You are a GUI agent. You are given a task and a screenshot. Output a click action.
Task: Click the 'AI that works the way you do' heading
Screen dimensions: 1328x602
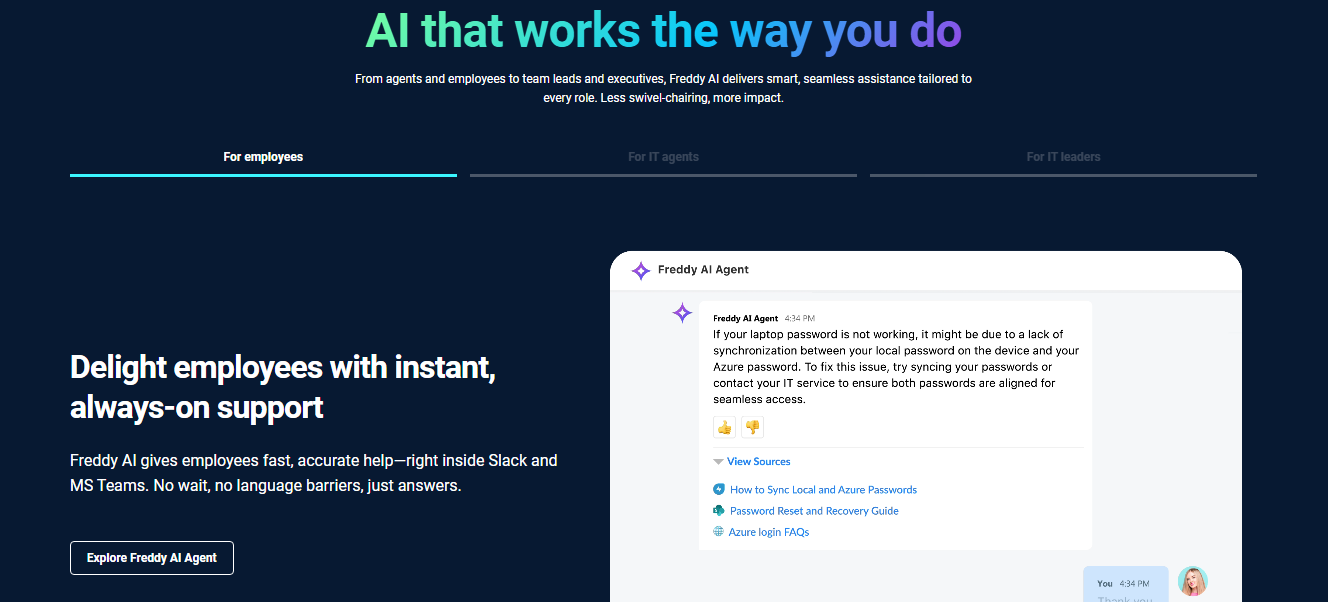[x=664, y=30]
